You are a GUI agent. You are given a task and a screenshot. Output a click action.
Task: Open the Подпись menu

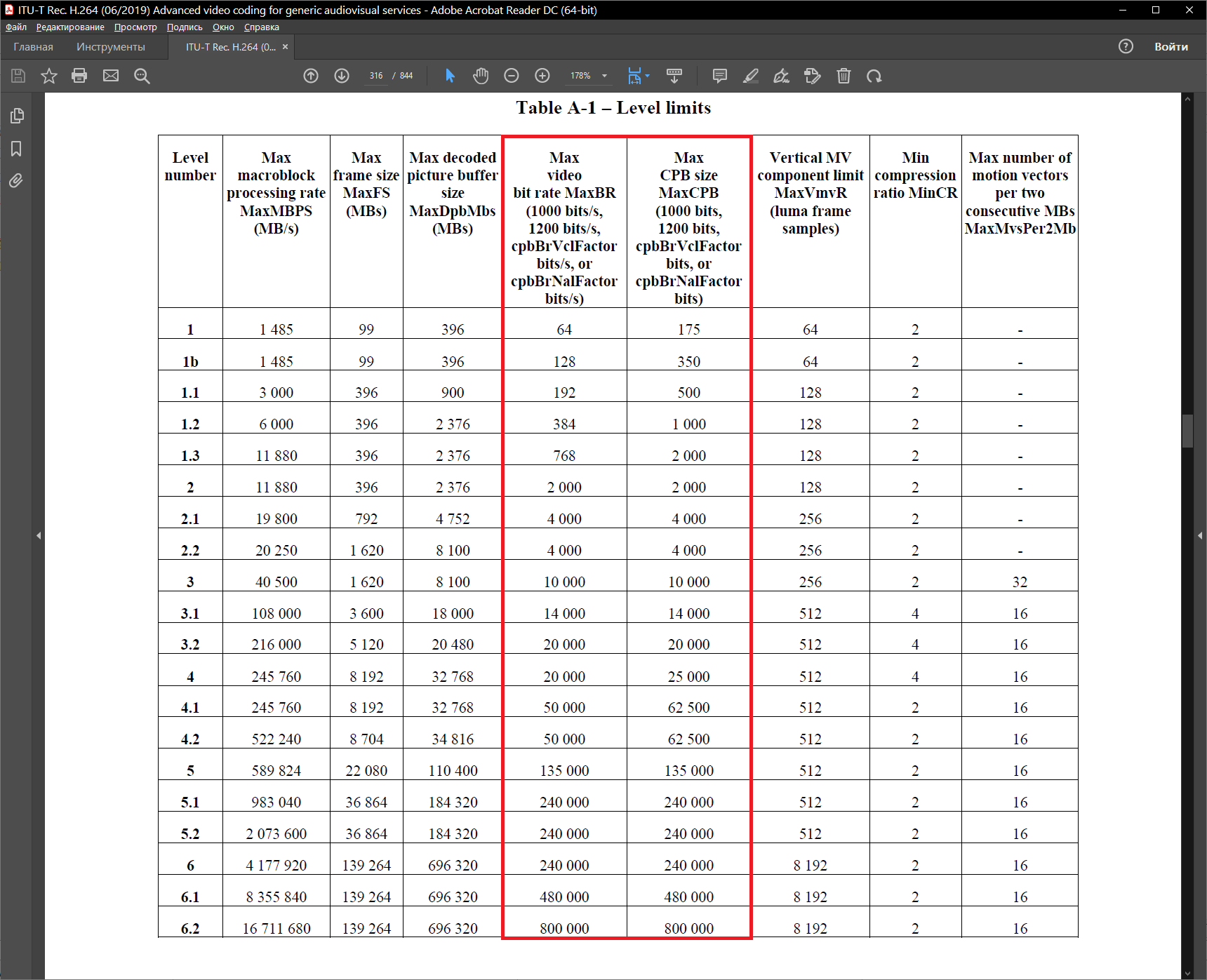[x=185, y=27]
